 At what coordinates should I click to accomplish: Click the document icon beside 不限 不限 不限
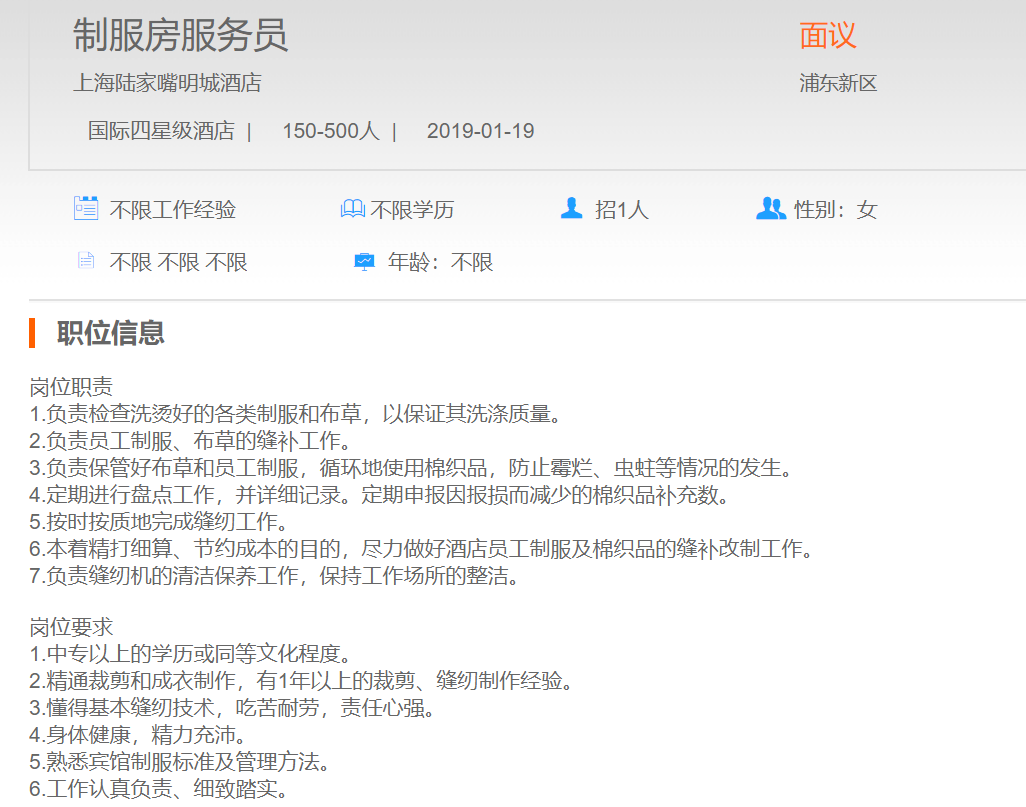86,261
